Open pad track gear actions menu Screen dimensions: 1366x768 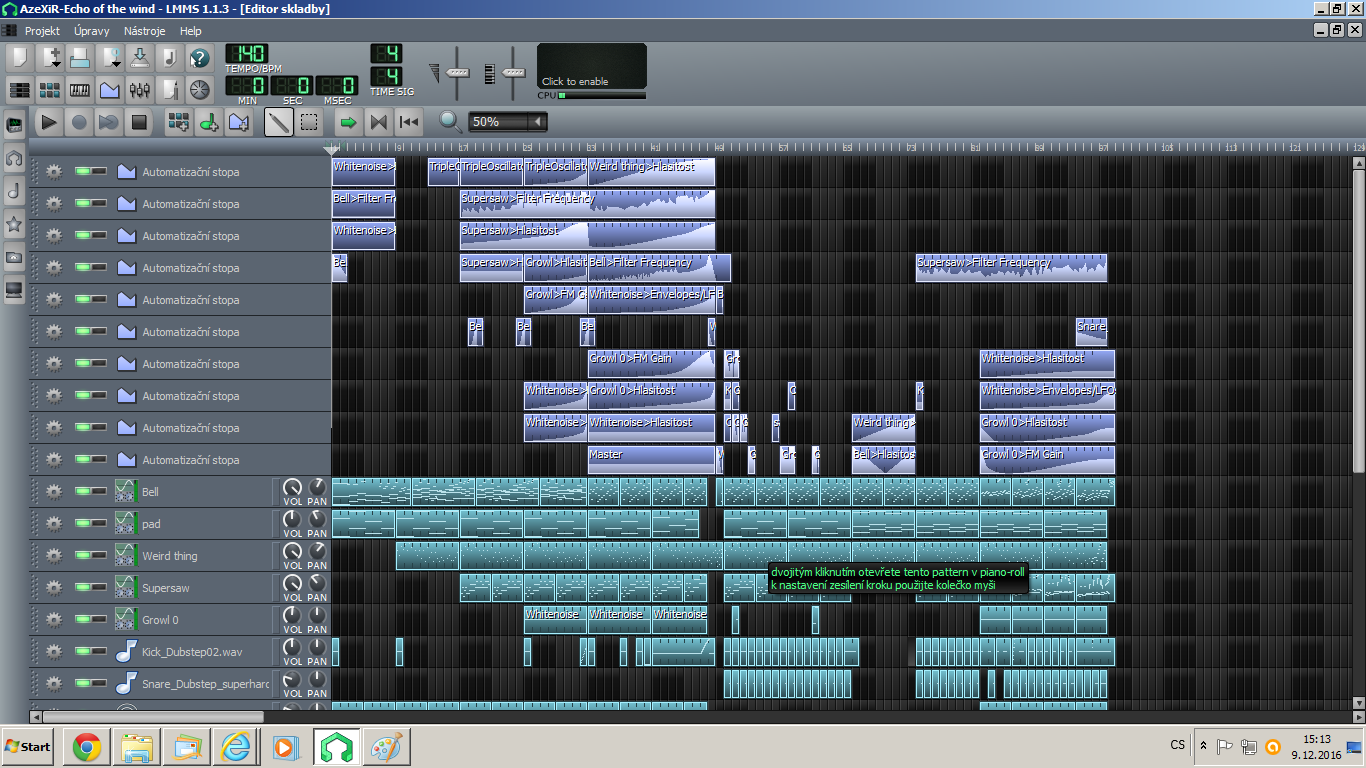53,523
